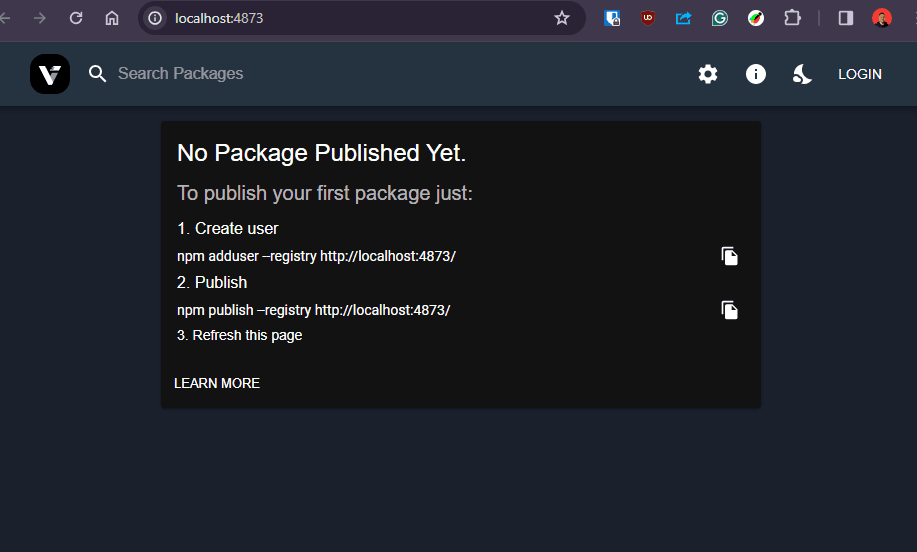Copy the npm adduser command
917x552 pixels.
[730, 256]
